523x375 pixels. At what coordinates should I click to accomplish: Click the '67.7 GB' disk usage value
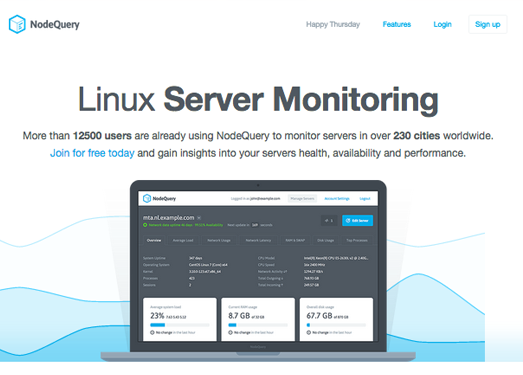(x=319, y=316)
